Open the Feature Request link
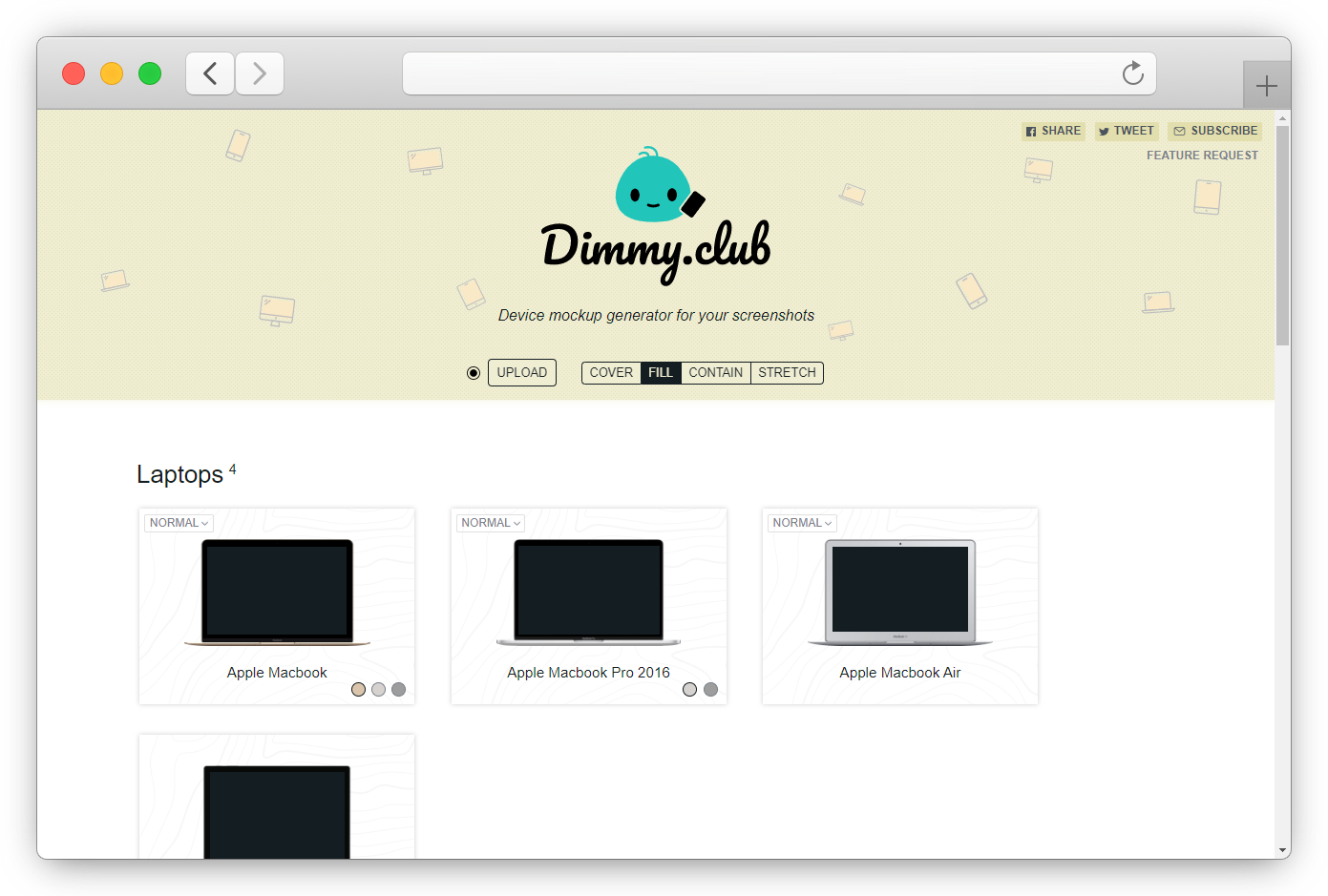Screen dimensions: 1328x896 click(x=1202, y=156)
